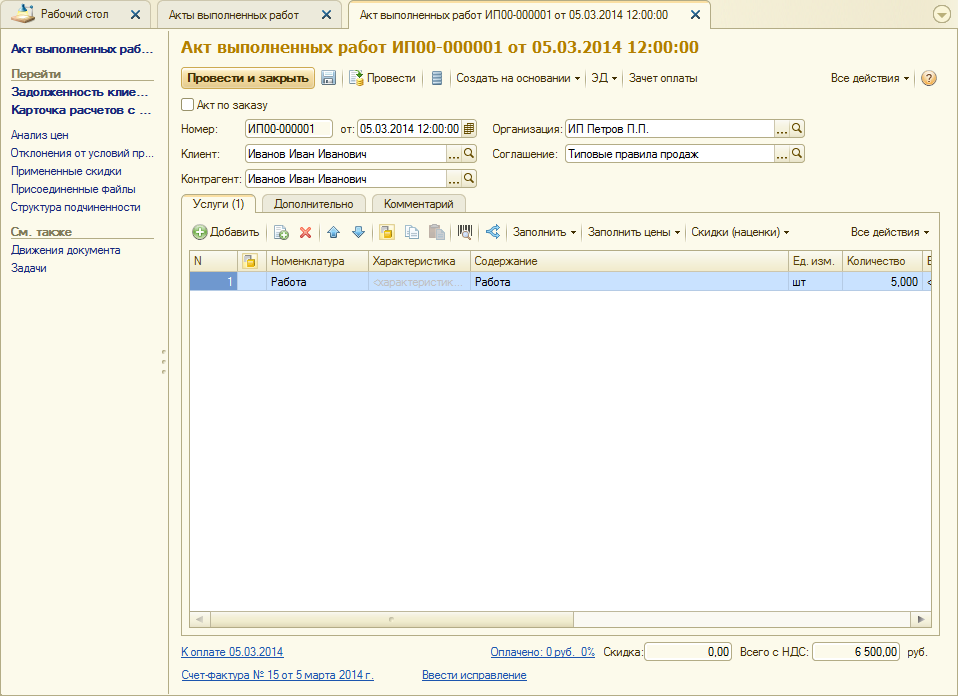The height and width of the screenshot is (696, 958).
Task: Switch to the 'Дополнительно' tab
Action: pos(314,204)
